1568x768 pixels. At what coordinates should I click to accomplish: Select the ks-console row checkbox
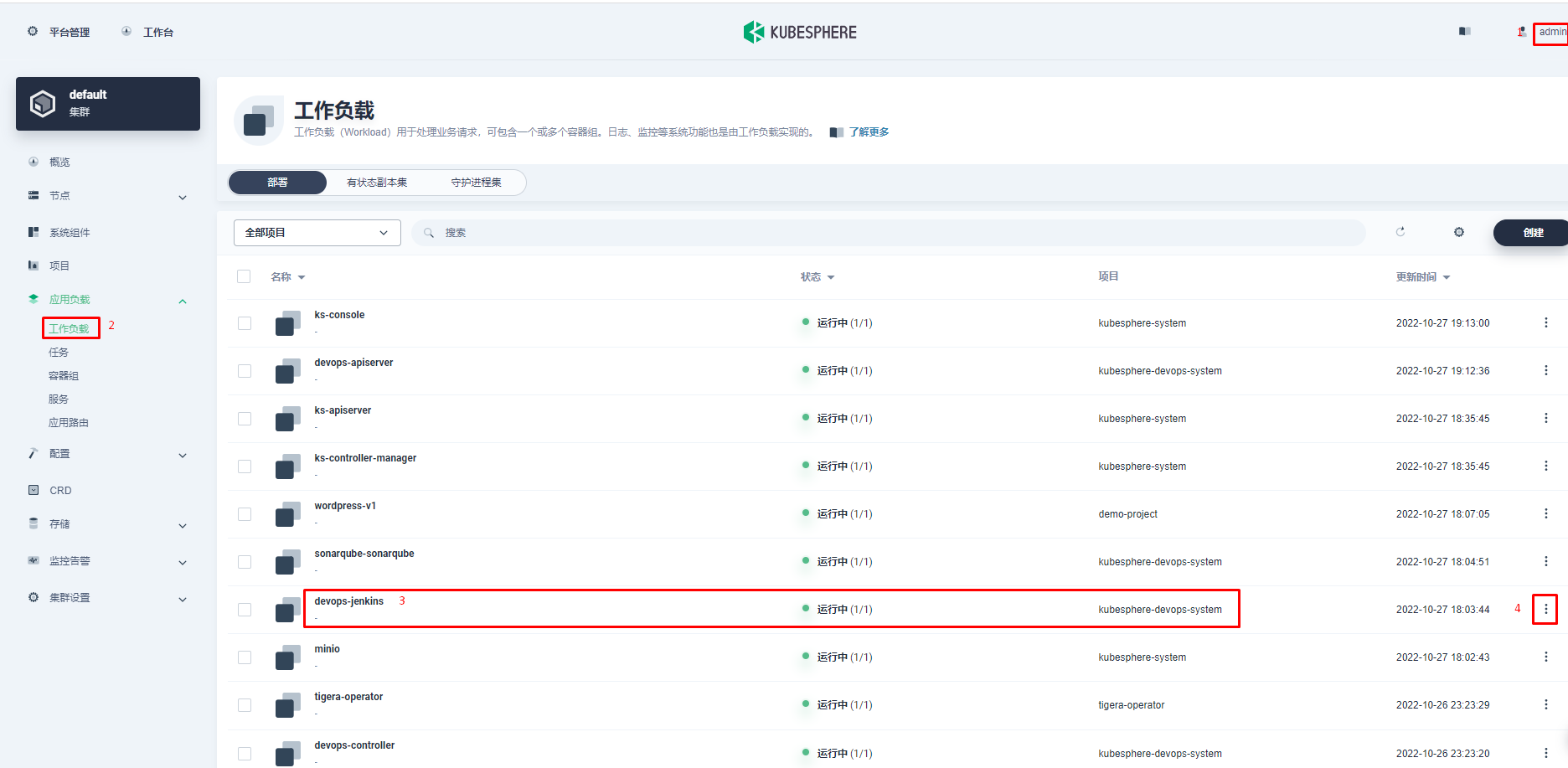pos(245,323)
